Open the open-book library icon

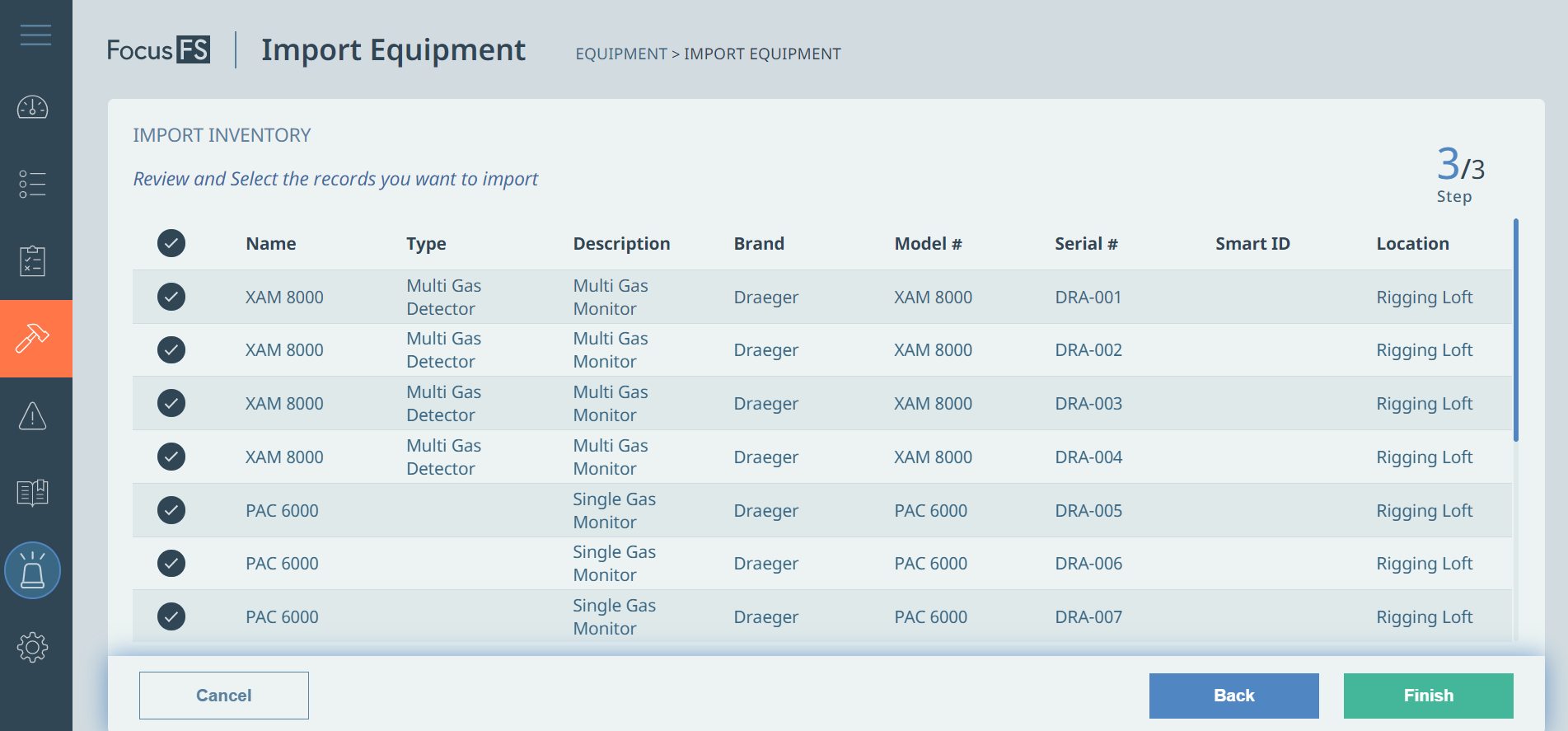[x=33, y=493]
